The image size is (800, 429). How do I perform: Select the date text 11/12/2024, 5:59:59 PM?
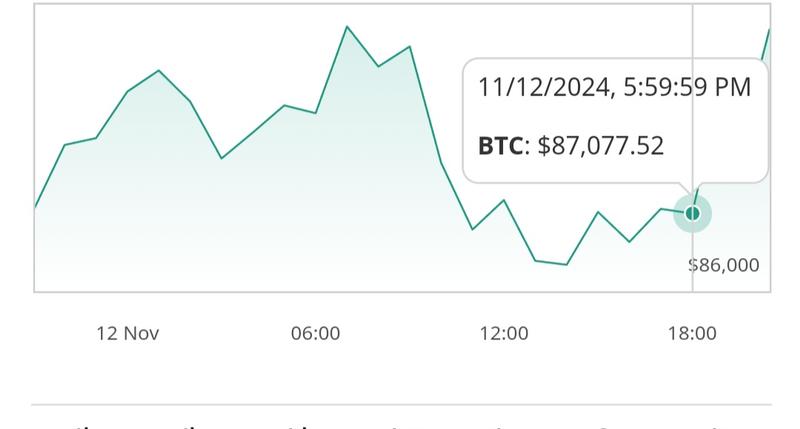[614, 88]
